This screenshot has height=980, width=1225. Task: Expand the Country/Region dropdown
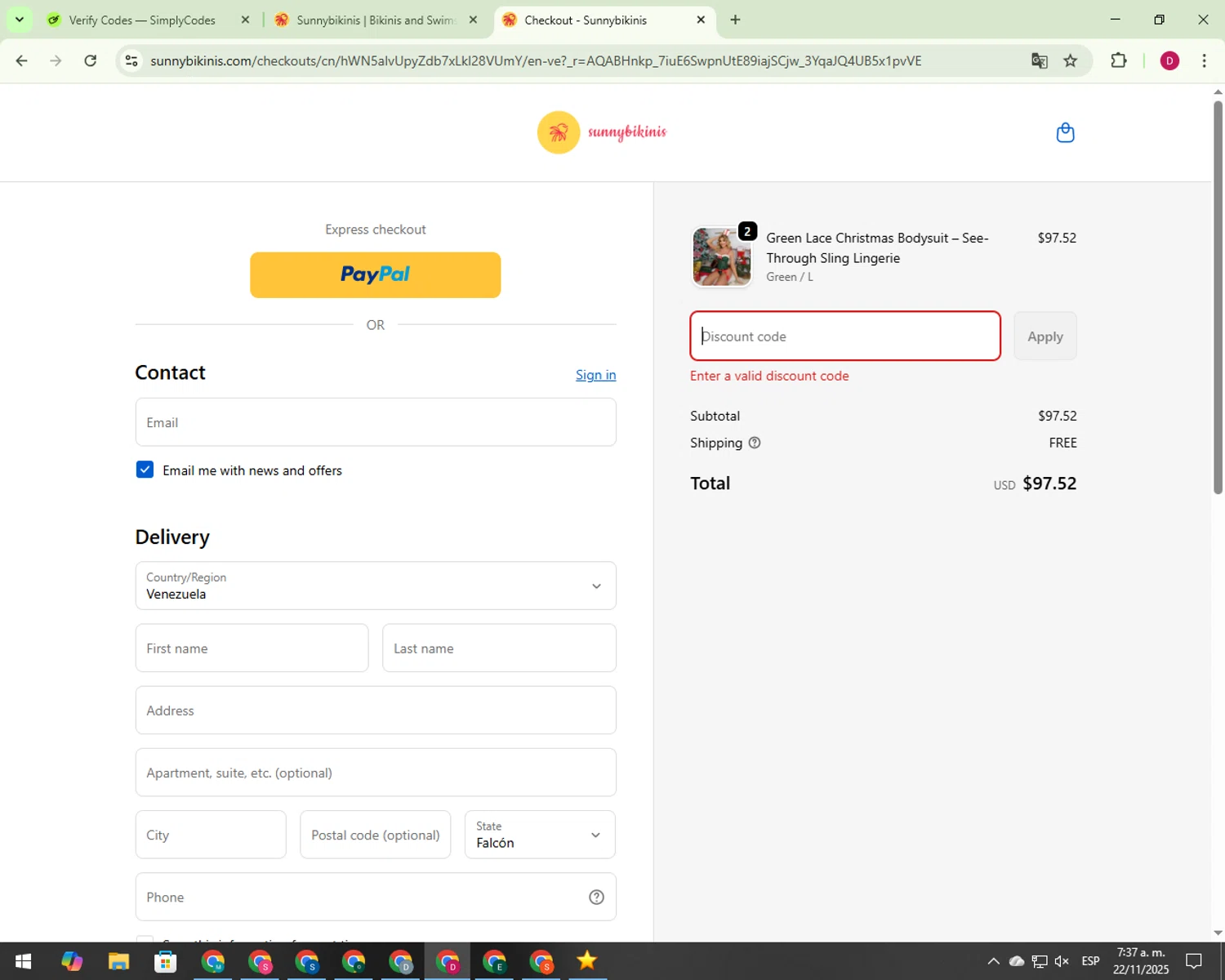click(x=376, y=586)
